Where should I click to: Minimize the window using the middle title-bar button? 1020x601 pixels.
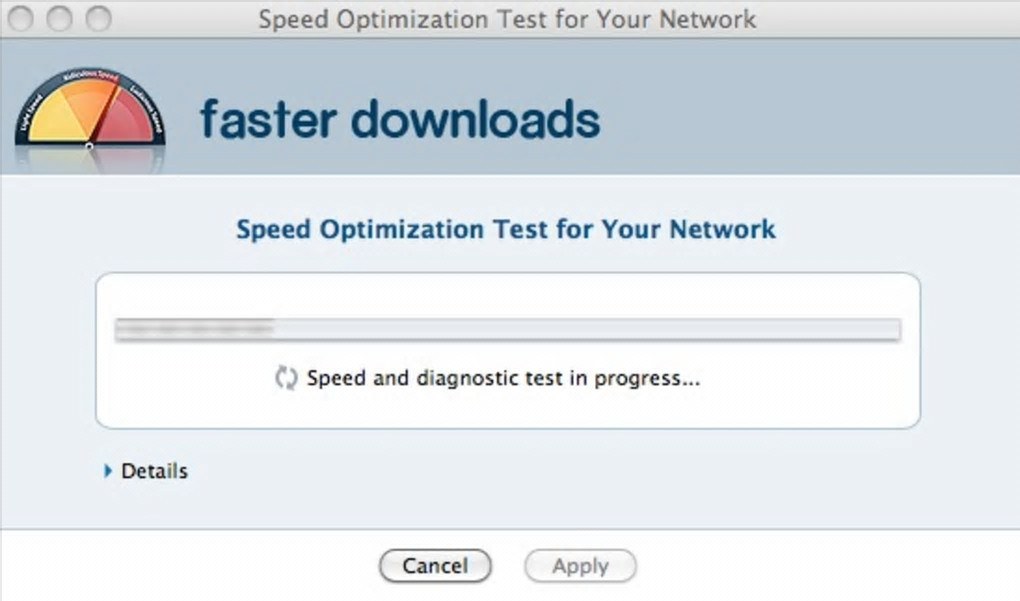60,19
